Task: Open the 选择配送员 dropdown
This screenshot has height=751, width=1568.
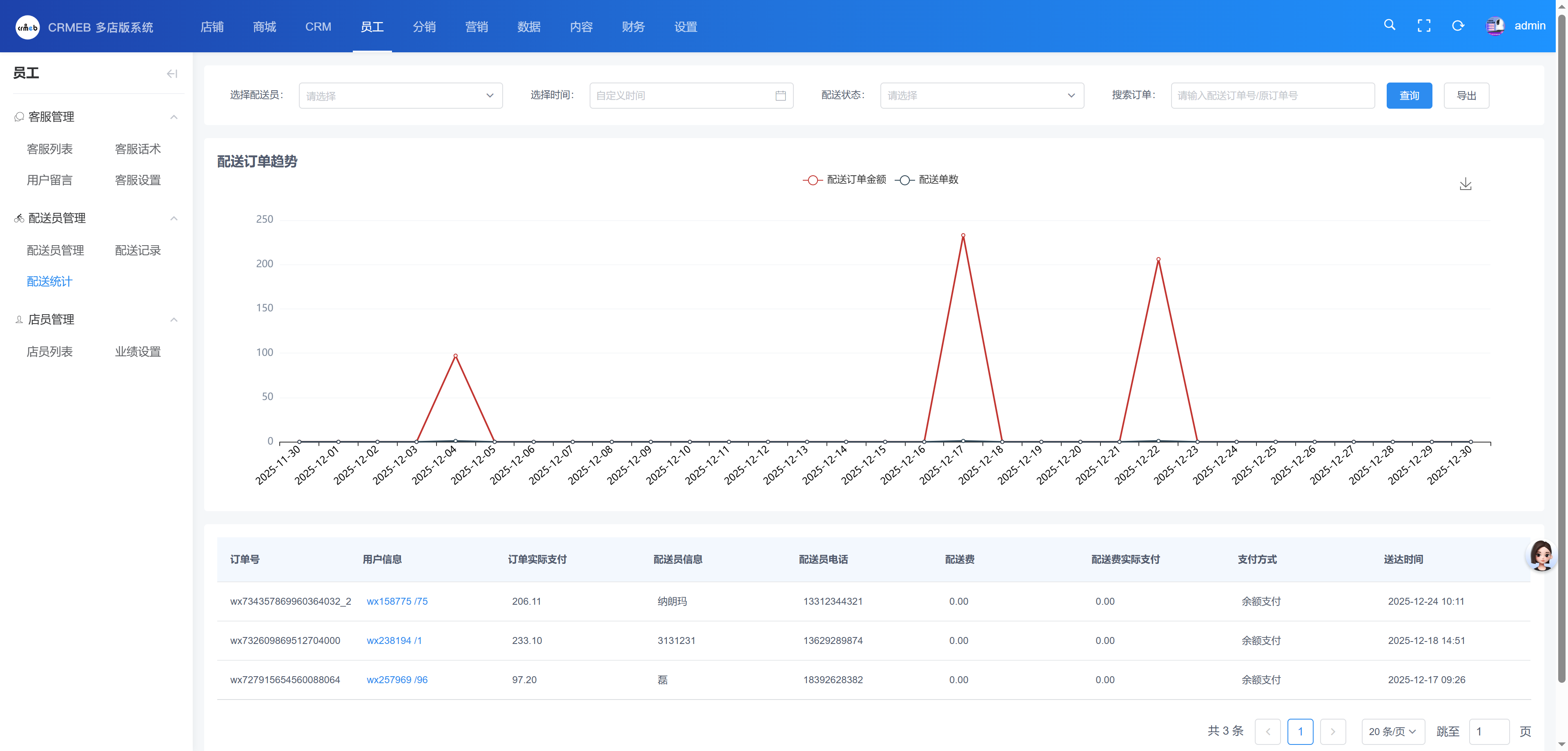Action: click(x=400, y=96)
